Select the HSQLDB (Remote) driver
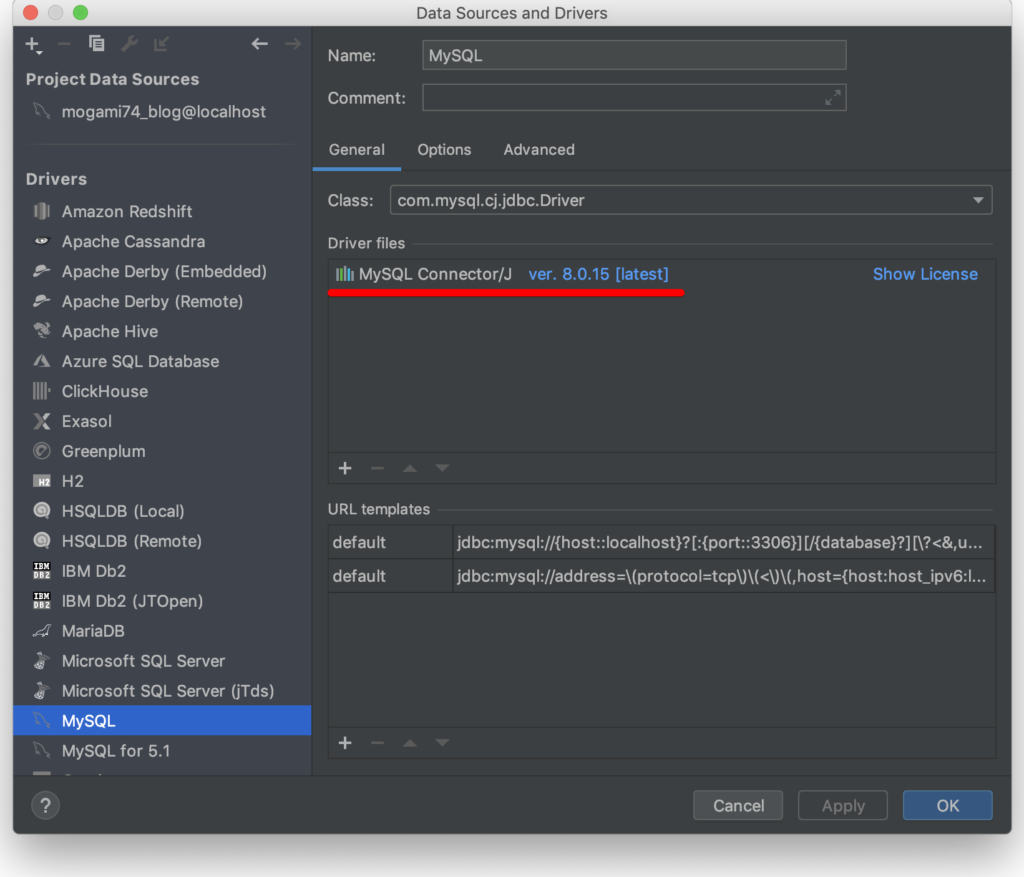The width and height of the screenshot is (1024, 877). point(162,541)
